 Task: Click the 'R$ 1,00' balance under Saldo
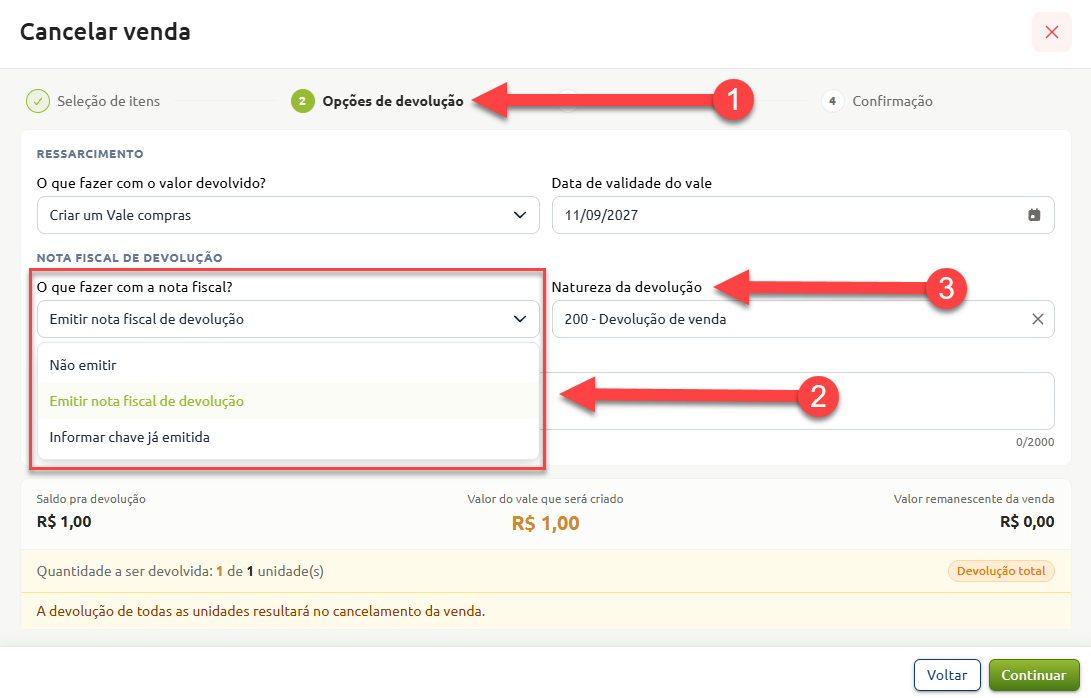(64, 522)
